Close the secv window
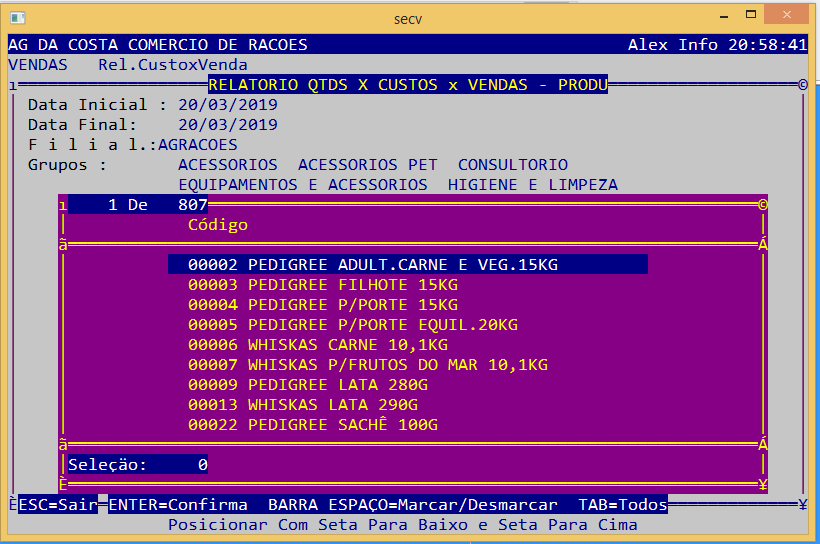This screenshot has width=820, height=544. point(787,15)
